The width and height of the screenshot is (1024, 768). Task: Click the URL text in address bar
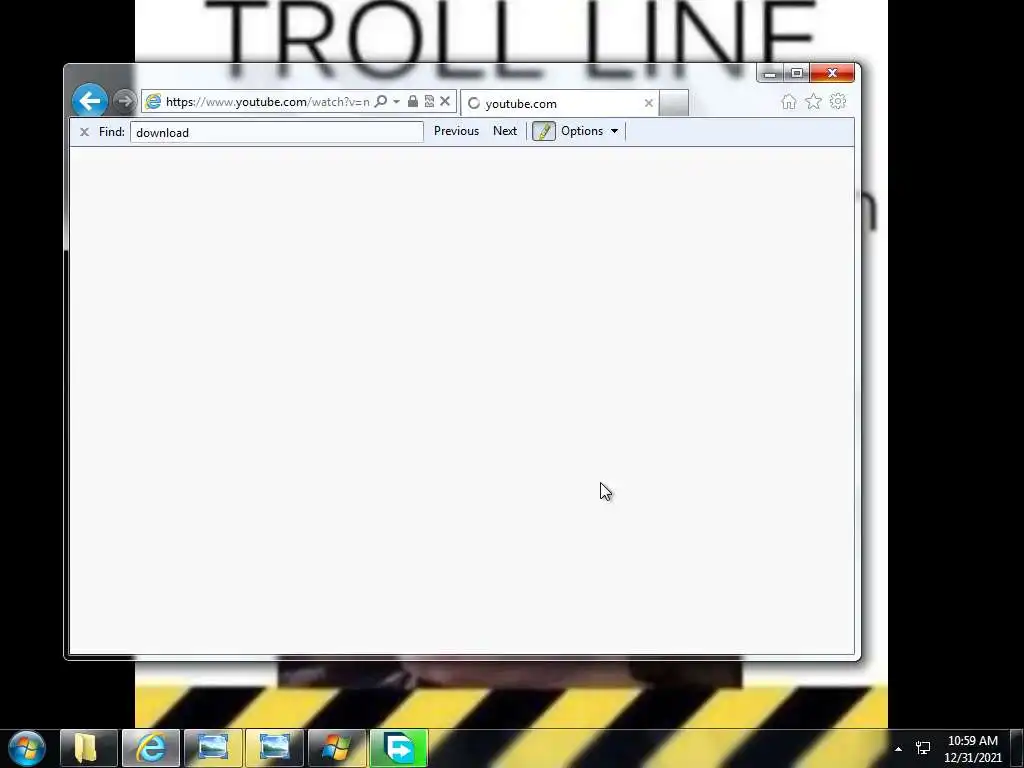pos(267,102)
